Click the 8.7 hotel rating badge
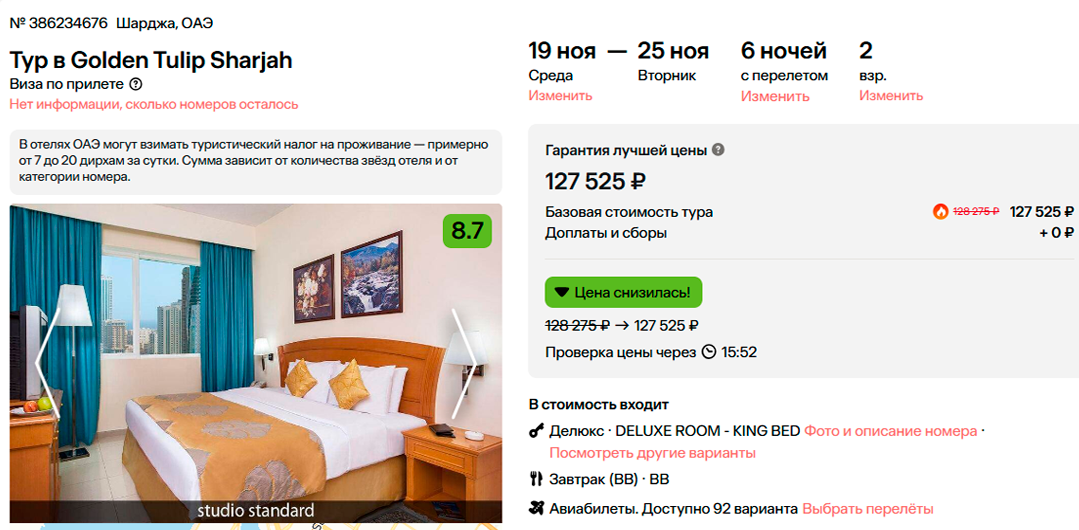This screenshot has height=530, width=1079. point(467,231)
